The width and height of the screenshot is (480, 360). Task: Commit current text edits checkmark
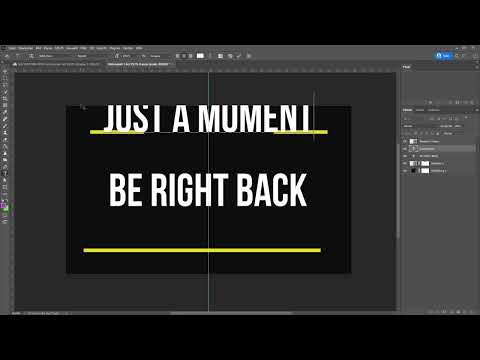239,56
